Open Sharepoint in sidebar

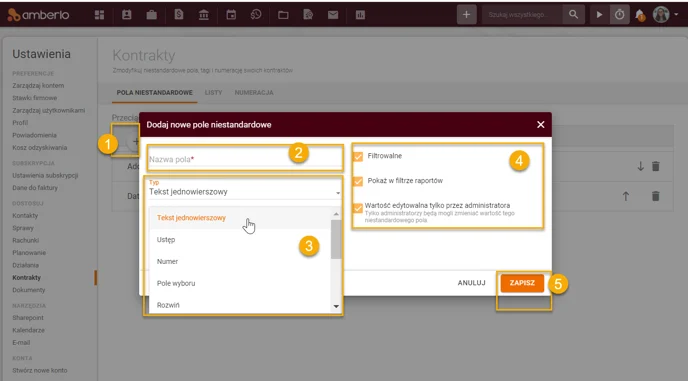click(28, 318)
